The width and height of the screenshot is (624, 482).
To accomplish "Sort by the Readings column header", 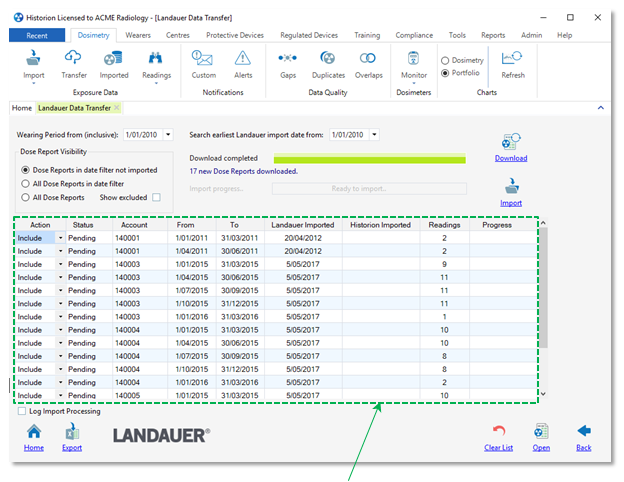I will 444,225.
